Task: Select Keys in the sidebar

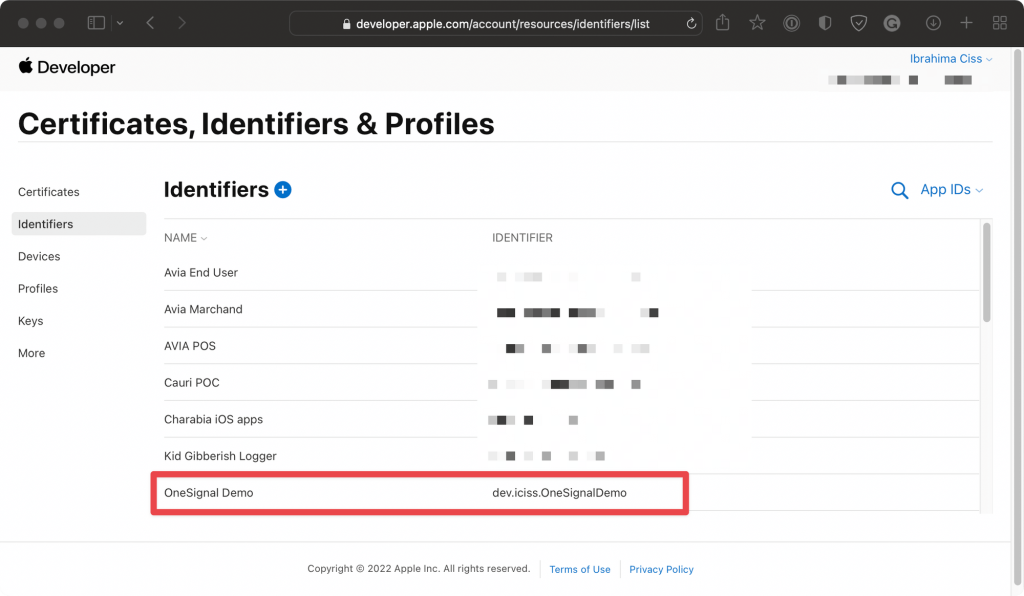Action: [x=31, y=321]
